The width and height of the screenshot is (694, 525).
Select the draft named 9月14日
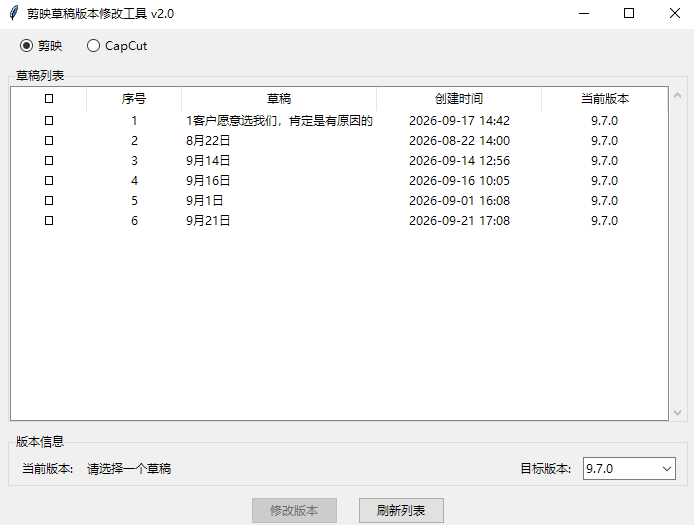pos(208,160)
